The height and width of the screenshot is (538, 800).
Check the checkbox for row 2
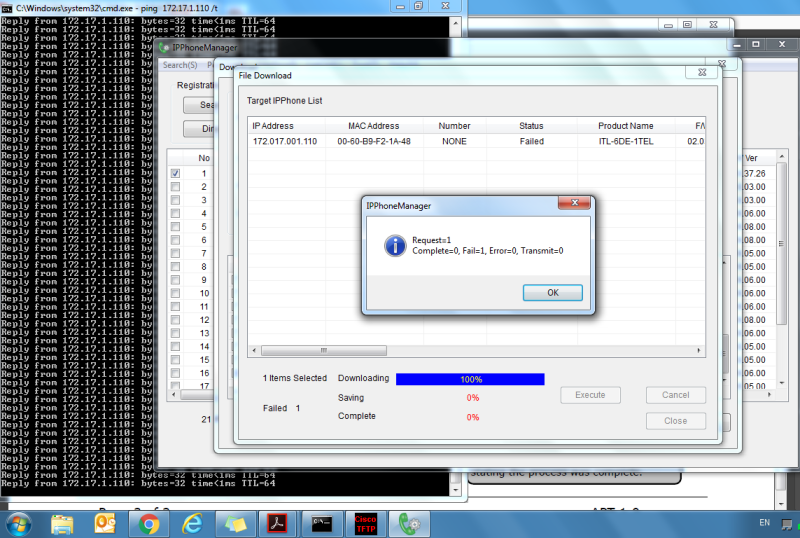[175, 187]
